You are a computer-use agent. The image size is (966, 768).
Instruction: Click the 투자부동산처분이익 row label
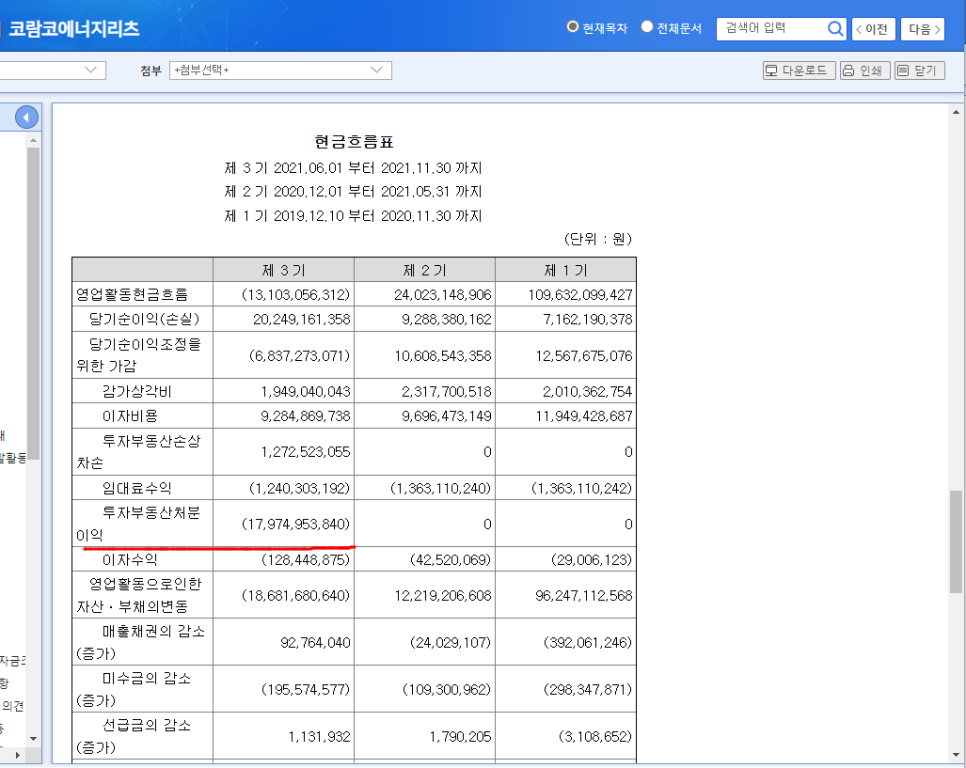(139, 523)
